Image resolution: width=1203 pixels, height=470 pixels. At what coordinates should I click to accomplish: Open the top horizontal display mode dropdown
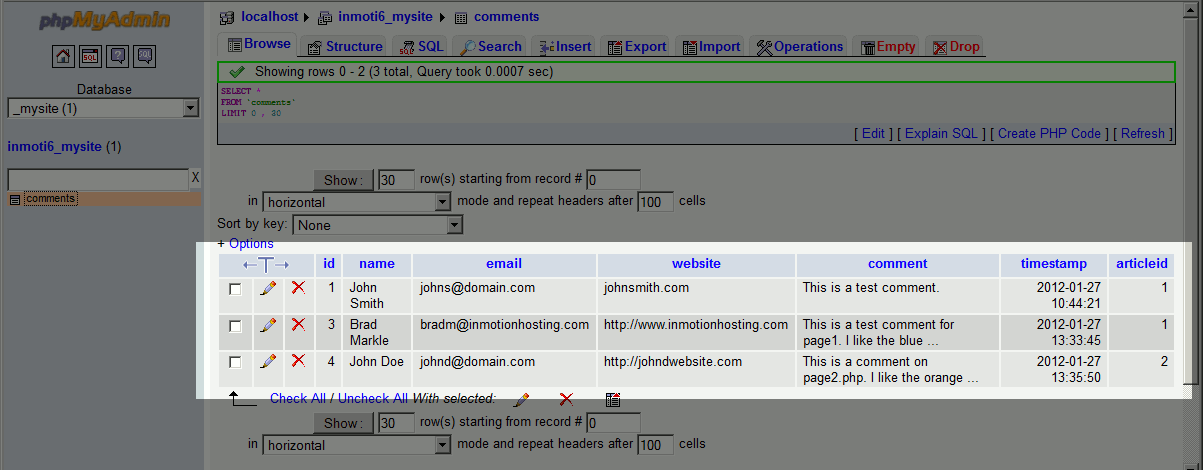357,202
